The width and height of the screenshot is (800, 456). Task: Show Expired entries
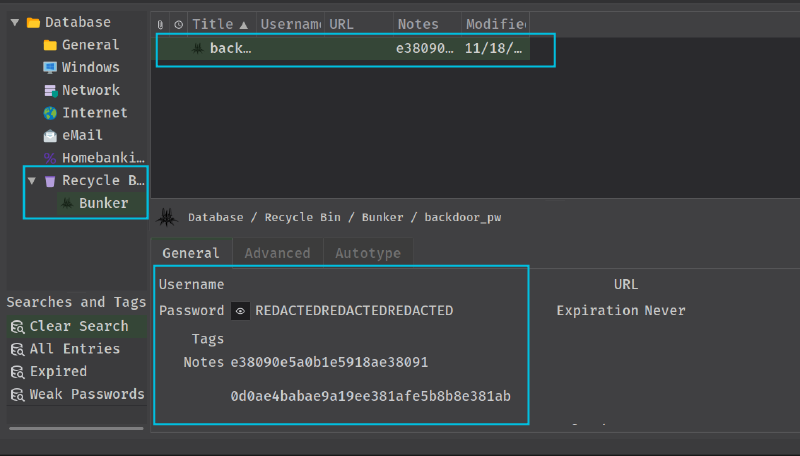58,371
